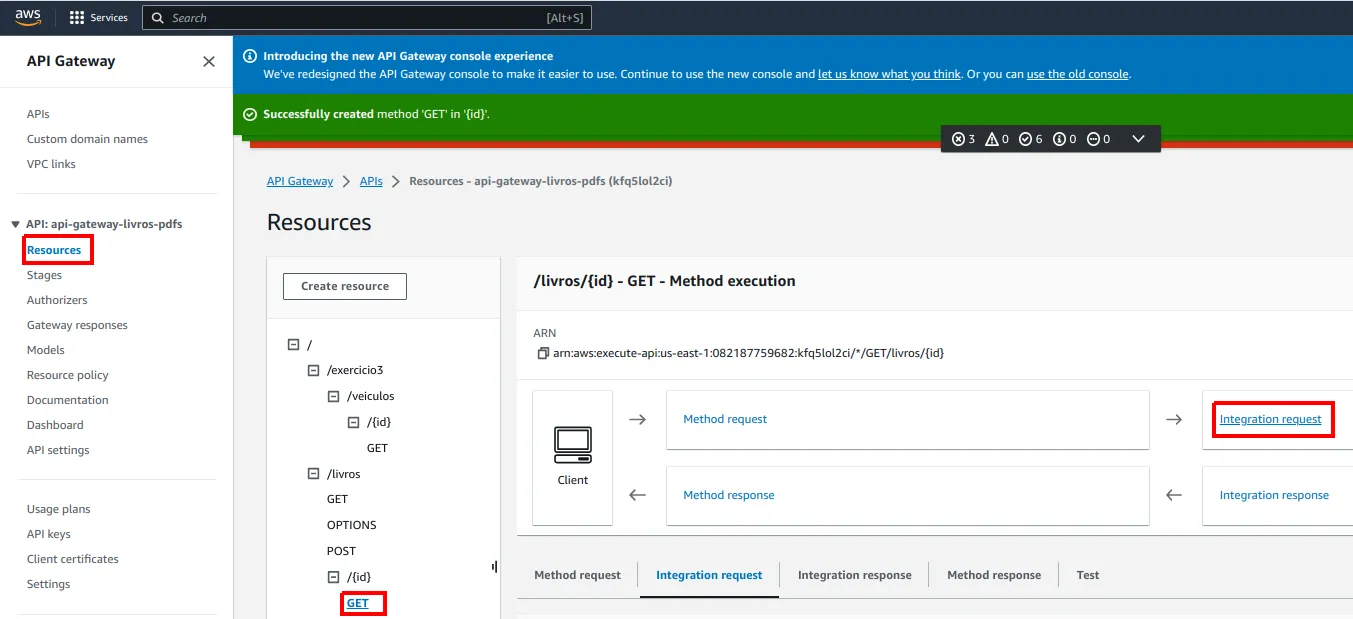Image resolution: width=1353 pixels, height=619 pixels.
Task: Switch to the Integration request tab
Action: [x=709, y=575]
